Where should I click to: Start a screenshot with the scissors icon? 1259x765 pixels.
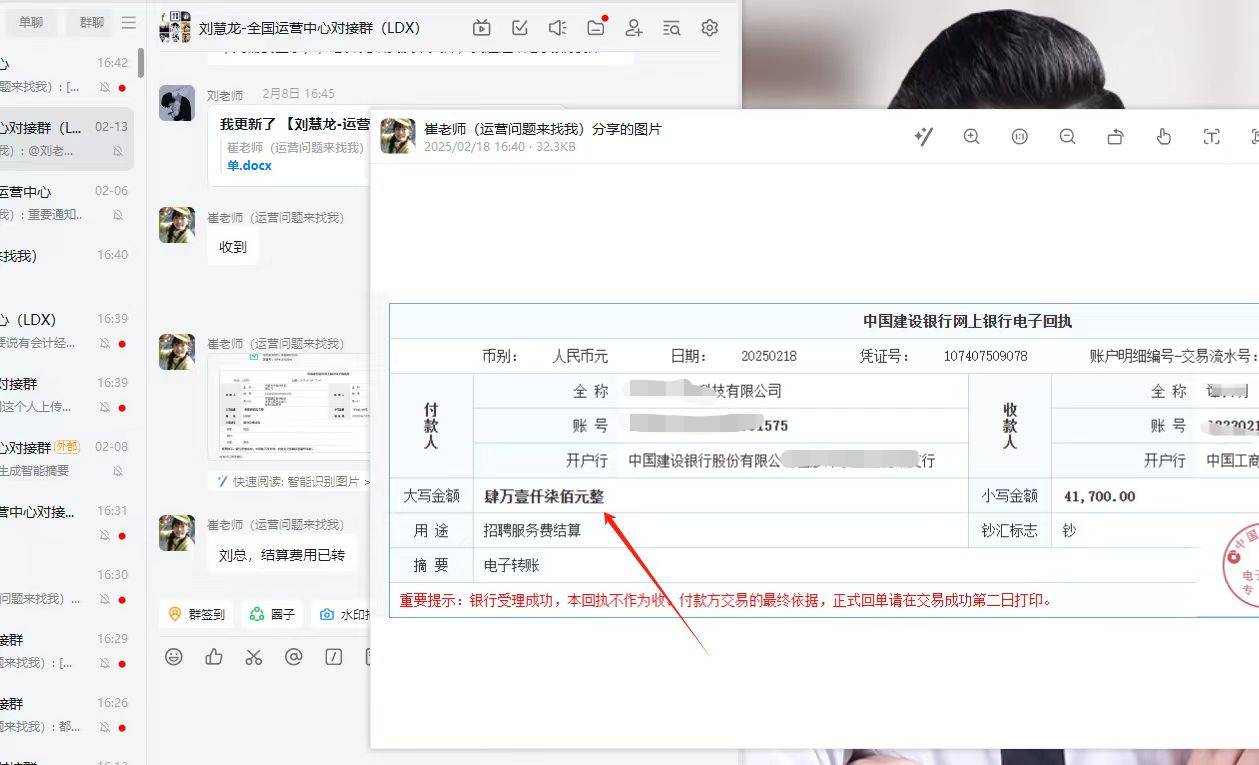pos(254,657)
